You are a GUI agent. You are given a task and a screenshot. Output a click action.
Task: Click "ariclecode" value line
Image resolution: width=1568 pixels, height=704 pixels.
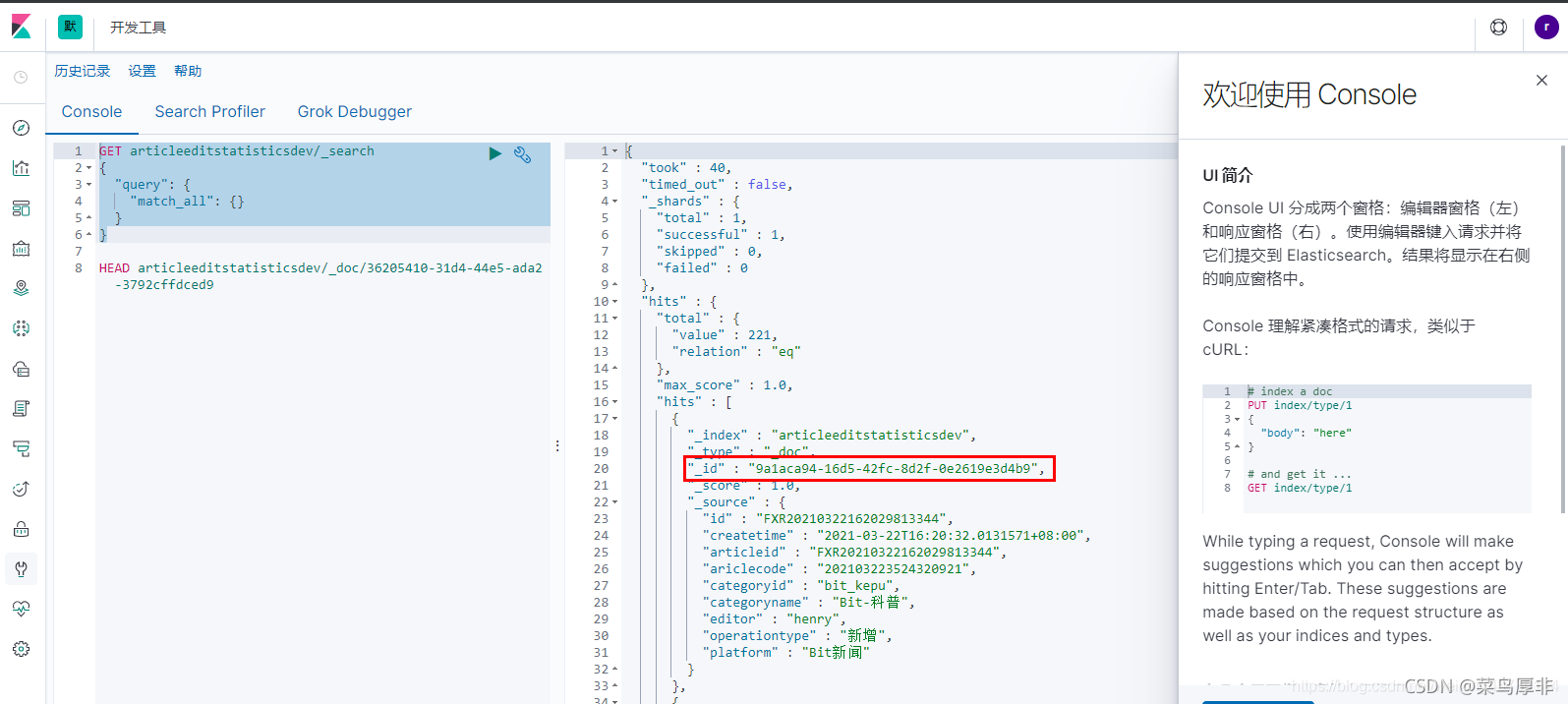pyautogui.click(x=840, y=569)
